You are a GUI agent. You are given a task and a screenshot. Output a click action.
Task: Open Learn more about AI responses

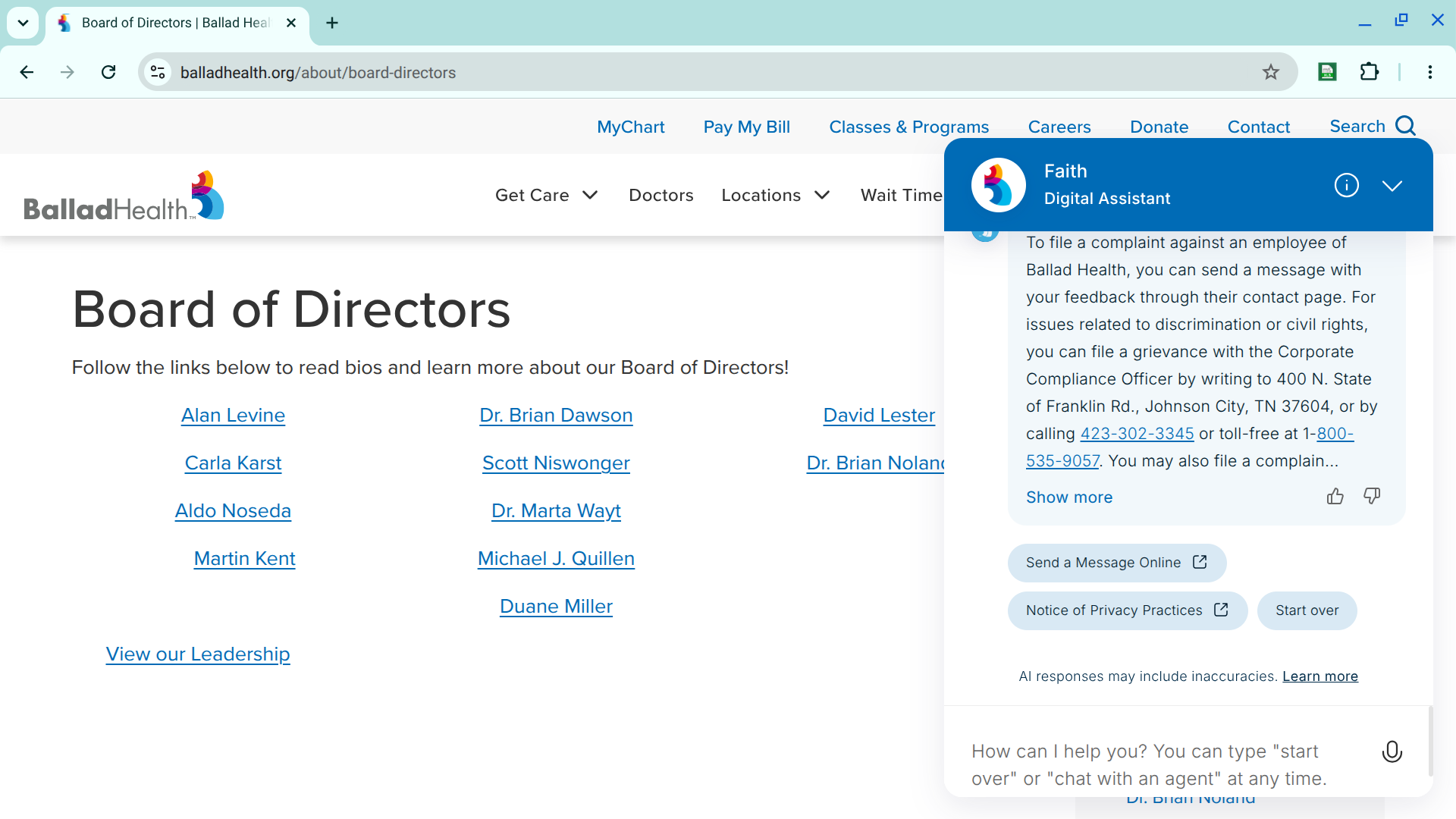pos(1320,676)
